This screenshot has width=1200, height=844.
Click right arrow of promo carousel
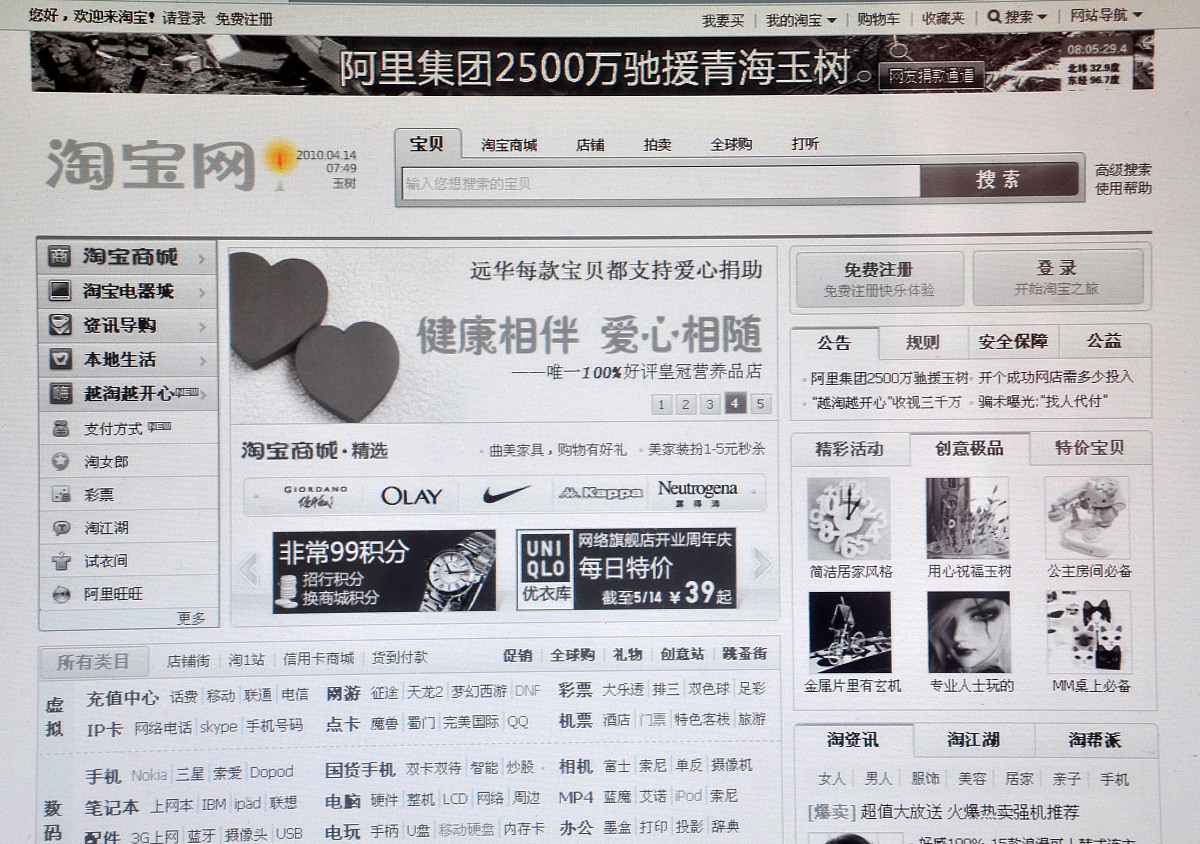(762, 564)
